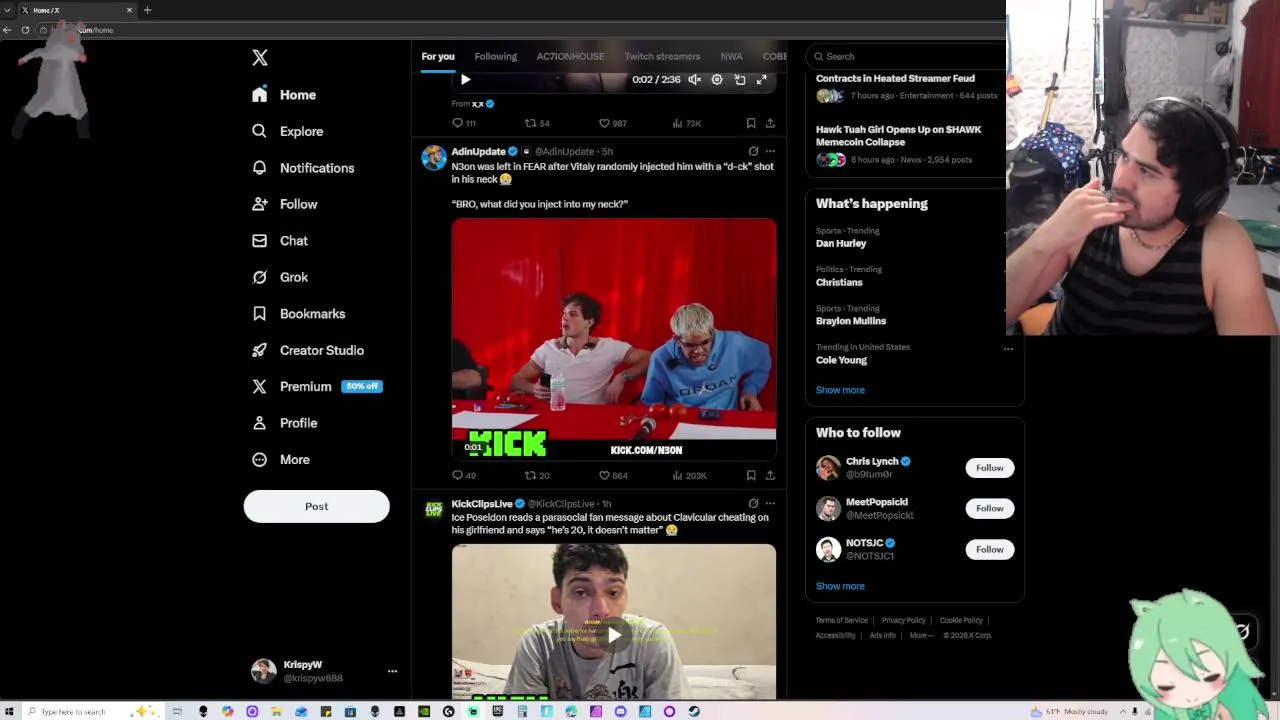Screen dimensions: 1280x720
Task: Like the post with 987 likes
Action: coord(612,123)
